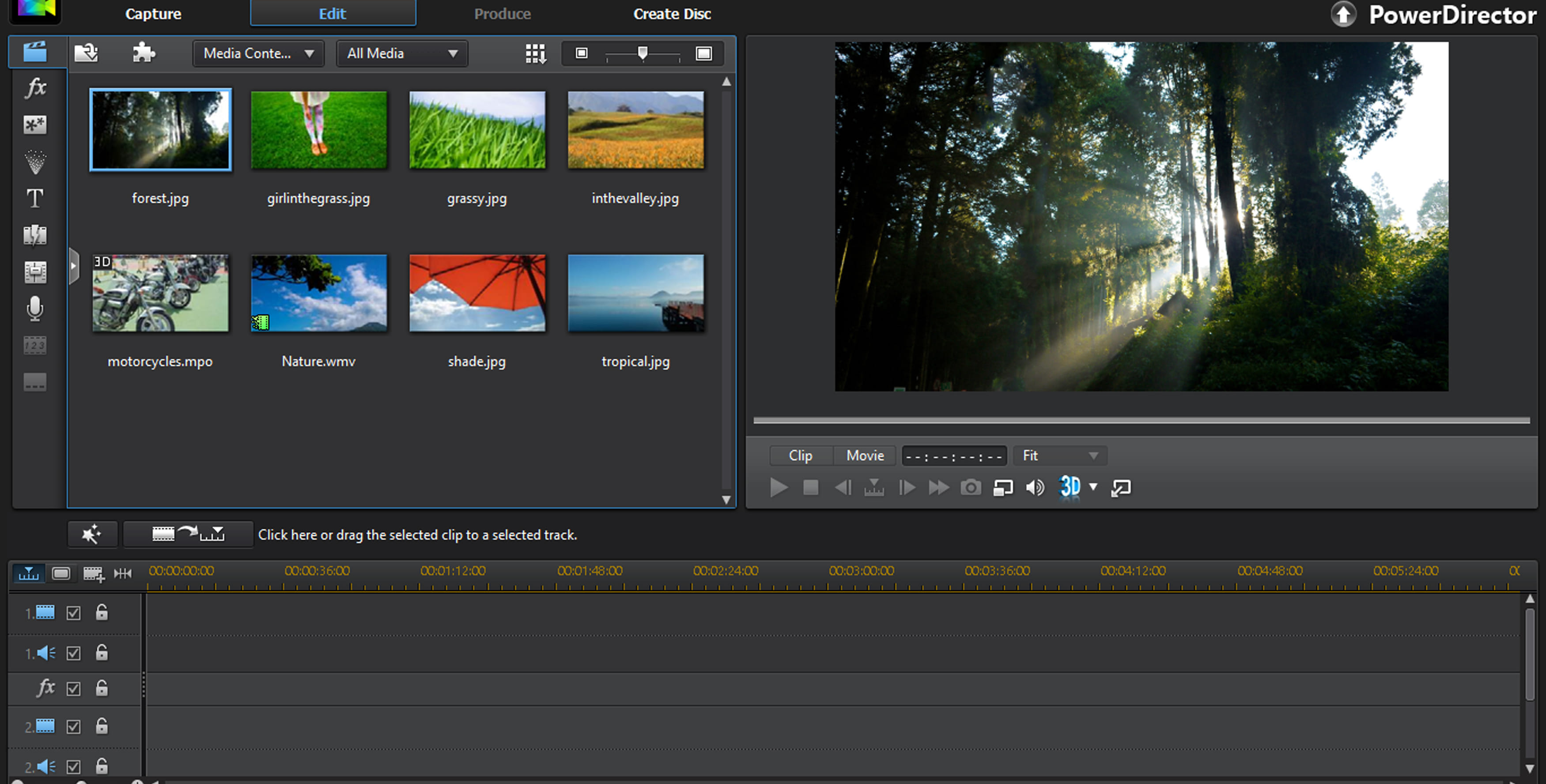Image resolution: width=1546 pixels, height=784 pixels.
Task: Switch to the Produce tab
Action: pyautogui.click(x=502, y=14)
